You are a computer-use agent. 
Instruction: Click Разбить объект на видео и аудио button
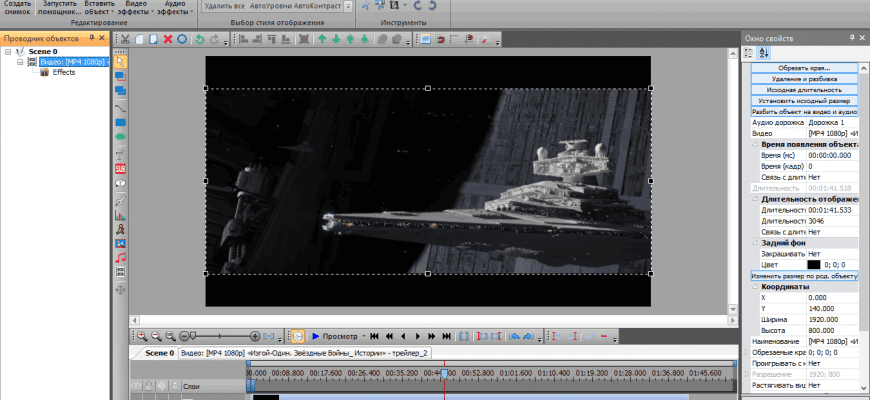point(804,112)
